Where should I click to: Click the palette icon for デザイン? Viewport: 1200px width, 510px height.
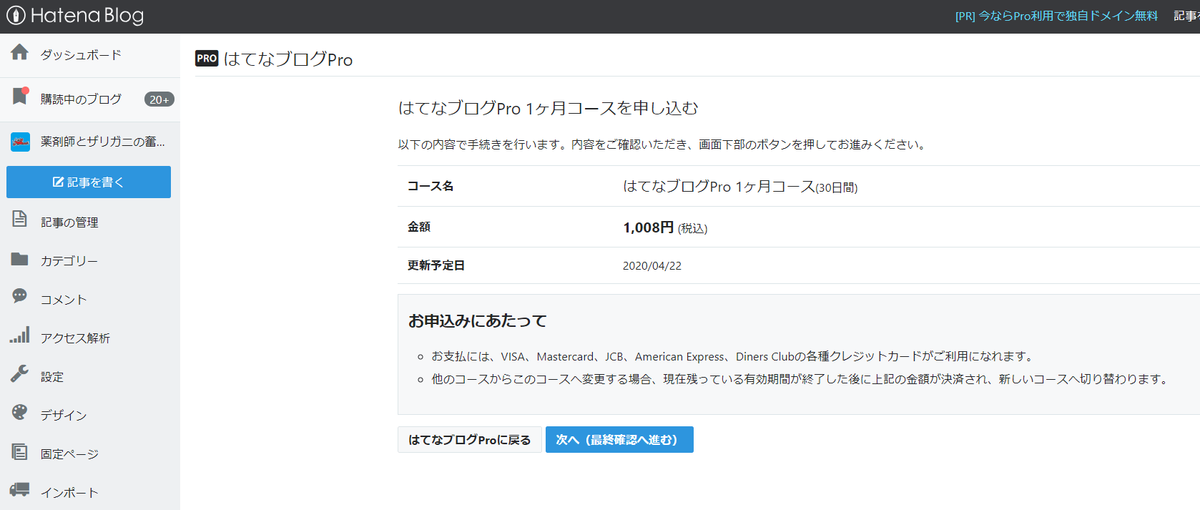point(19,414)
